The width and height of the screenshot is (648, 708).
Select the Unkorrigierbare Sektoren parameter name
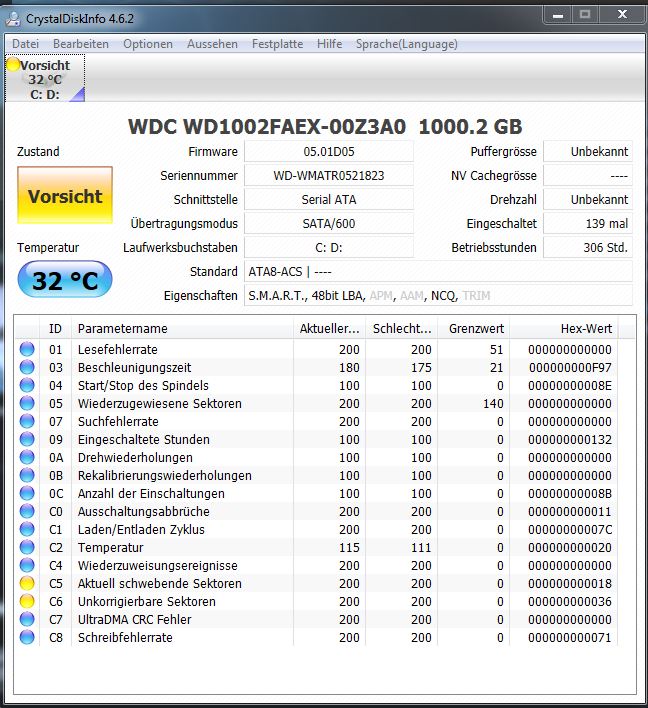pos(146,601)
